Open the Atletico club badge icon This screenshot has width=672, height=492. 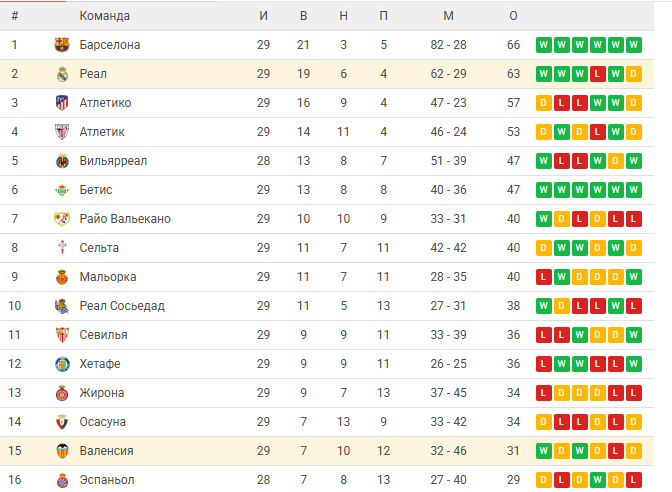click(62, 103)
